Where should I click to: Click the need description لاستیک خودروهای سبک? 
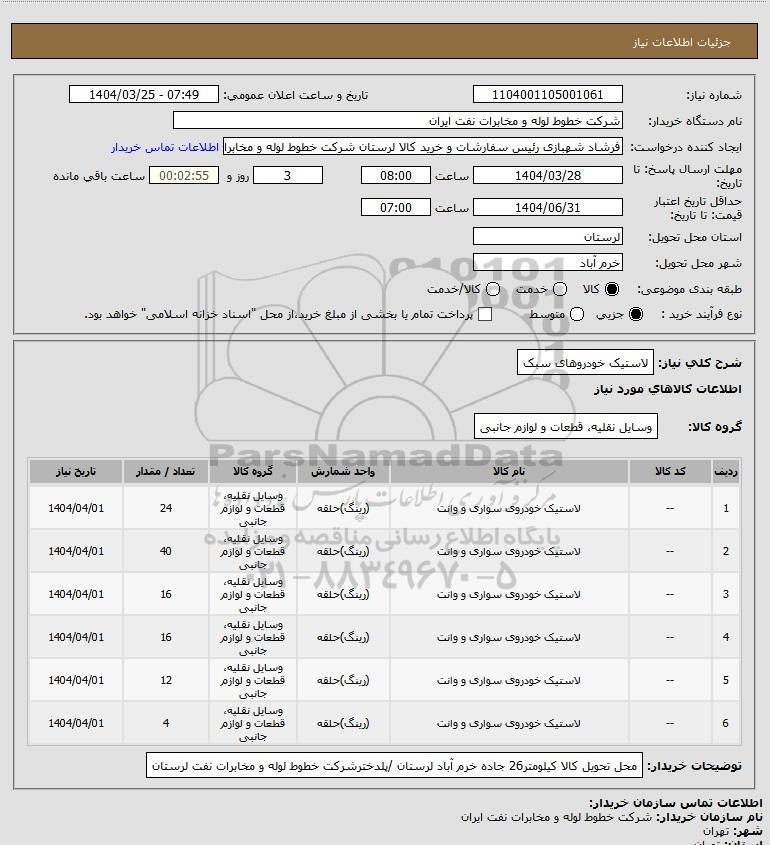[585, 363]
